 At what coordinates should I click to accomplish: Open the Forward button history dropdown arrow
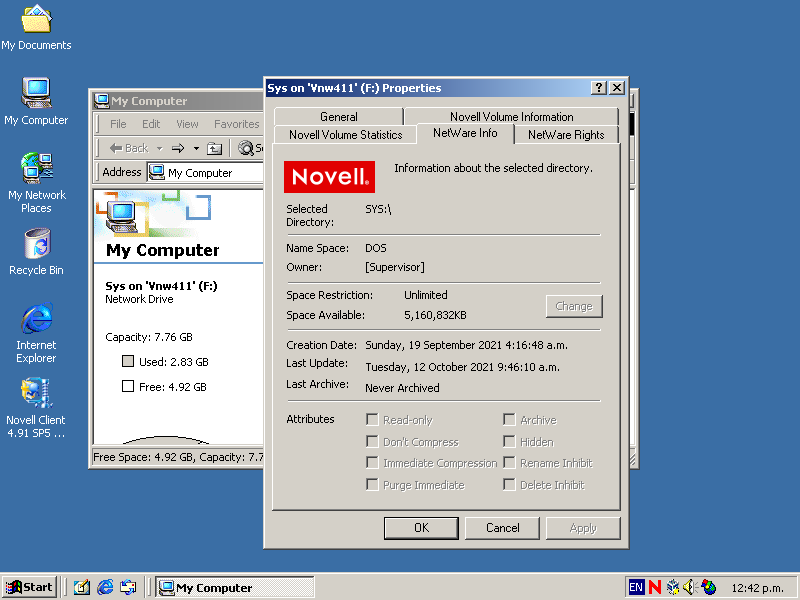(x=196, y=148)
